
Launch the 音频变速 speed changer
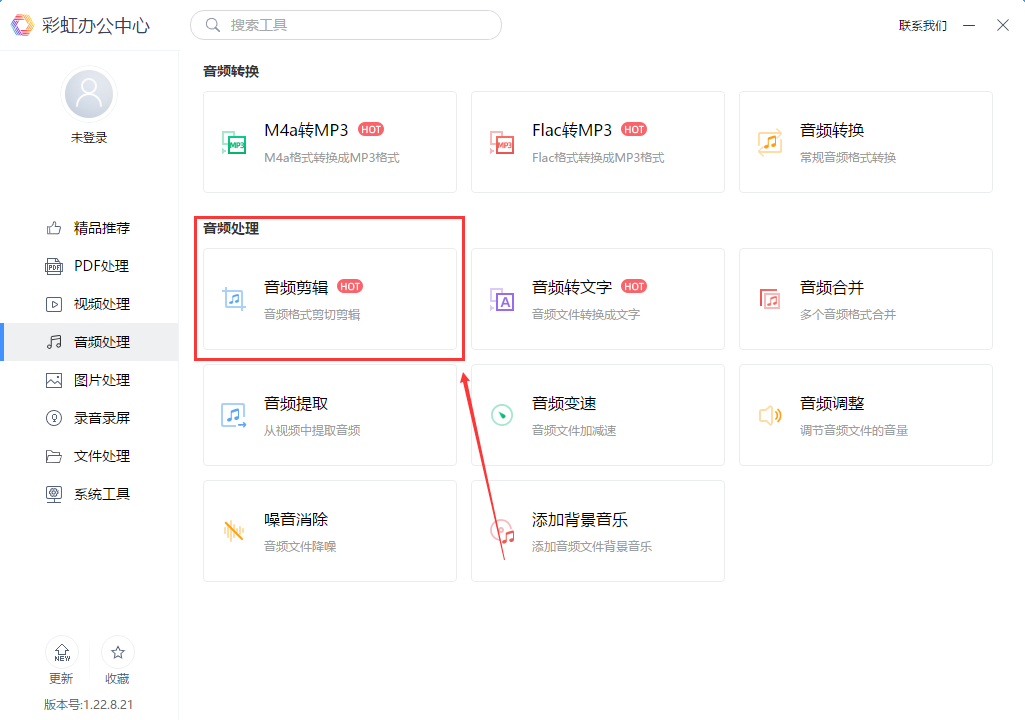click(597, 415)
